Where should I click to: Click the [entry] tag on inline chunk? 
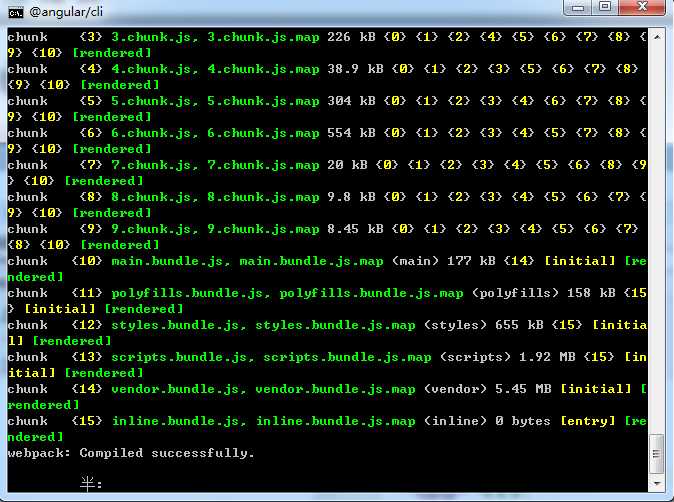[x=587, y=421]
